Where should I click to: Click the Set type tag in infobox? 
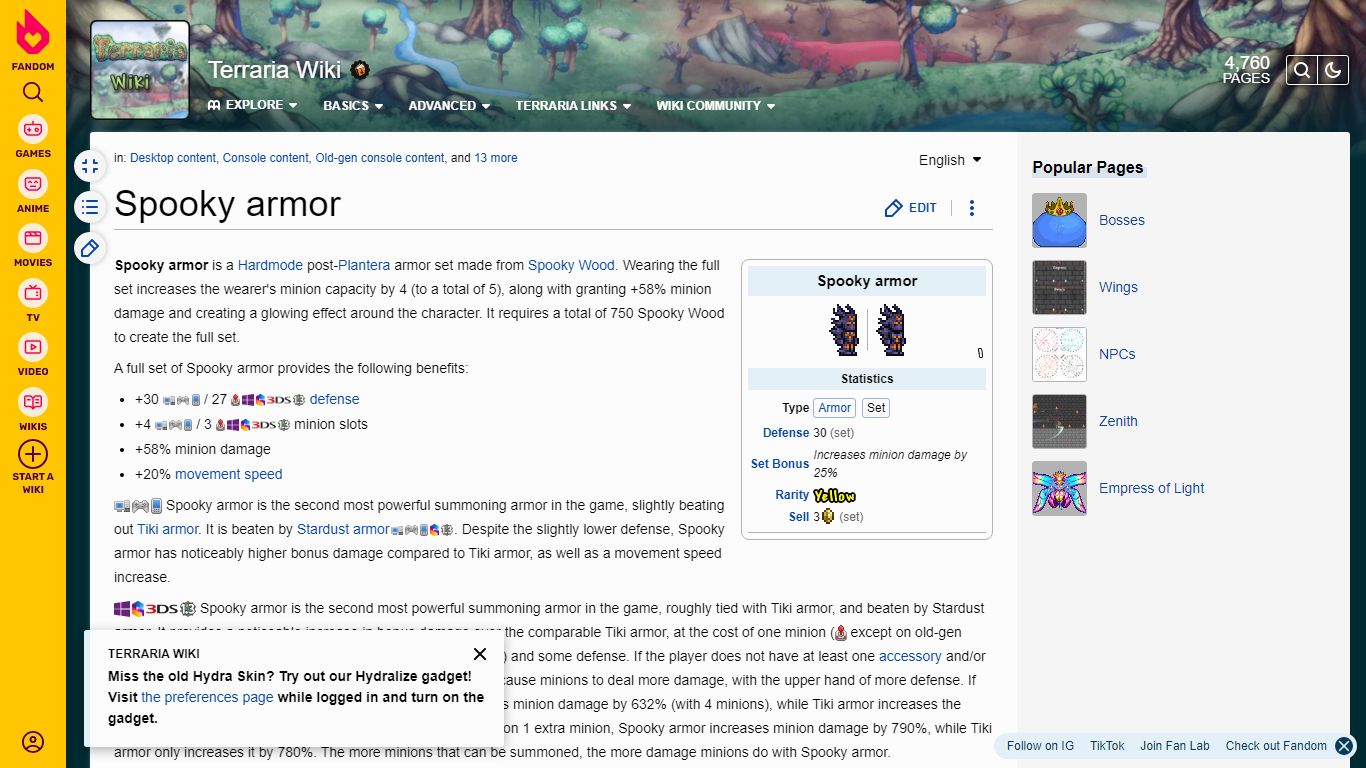point(876,408)
